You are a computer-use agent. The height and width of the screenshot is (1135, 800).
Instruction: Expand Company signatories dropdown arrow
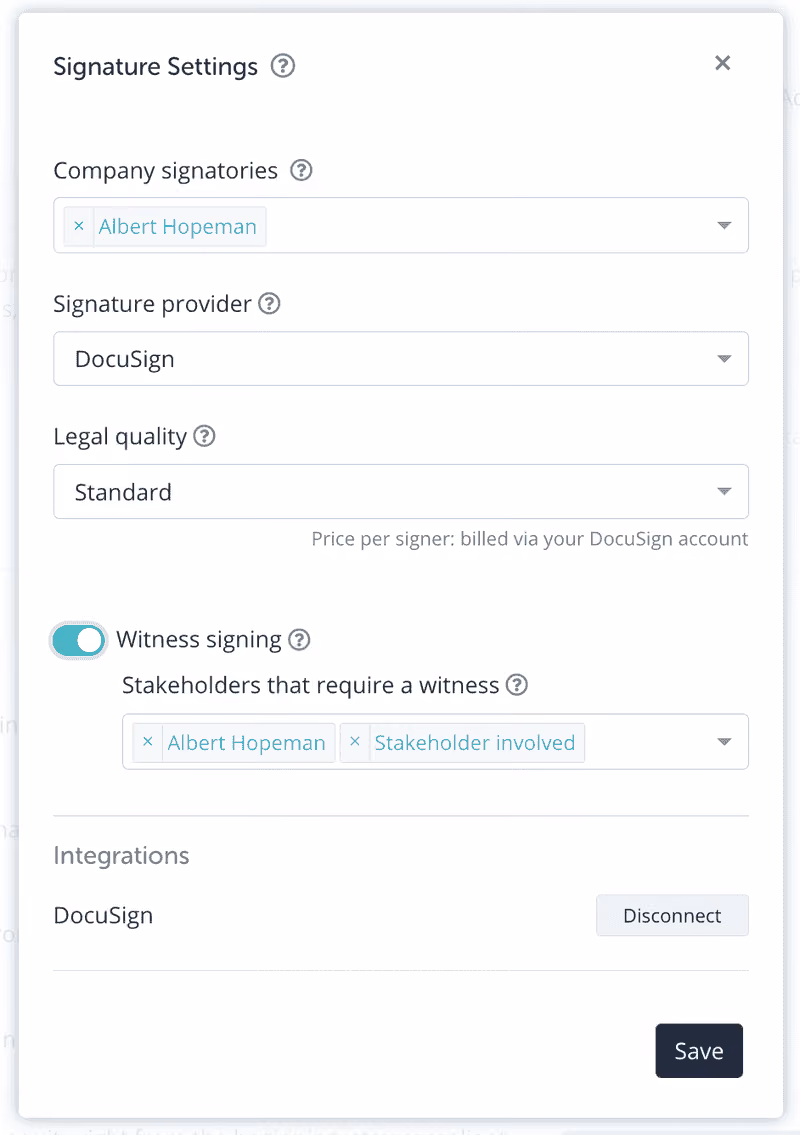pyautogui.click(x=724, y=225)
